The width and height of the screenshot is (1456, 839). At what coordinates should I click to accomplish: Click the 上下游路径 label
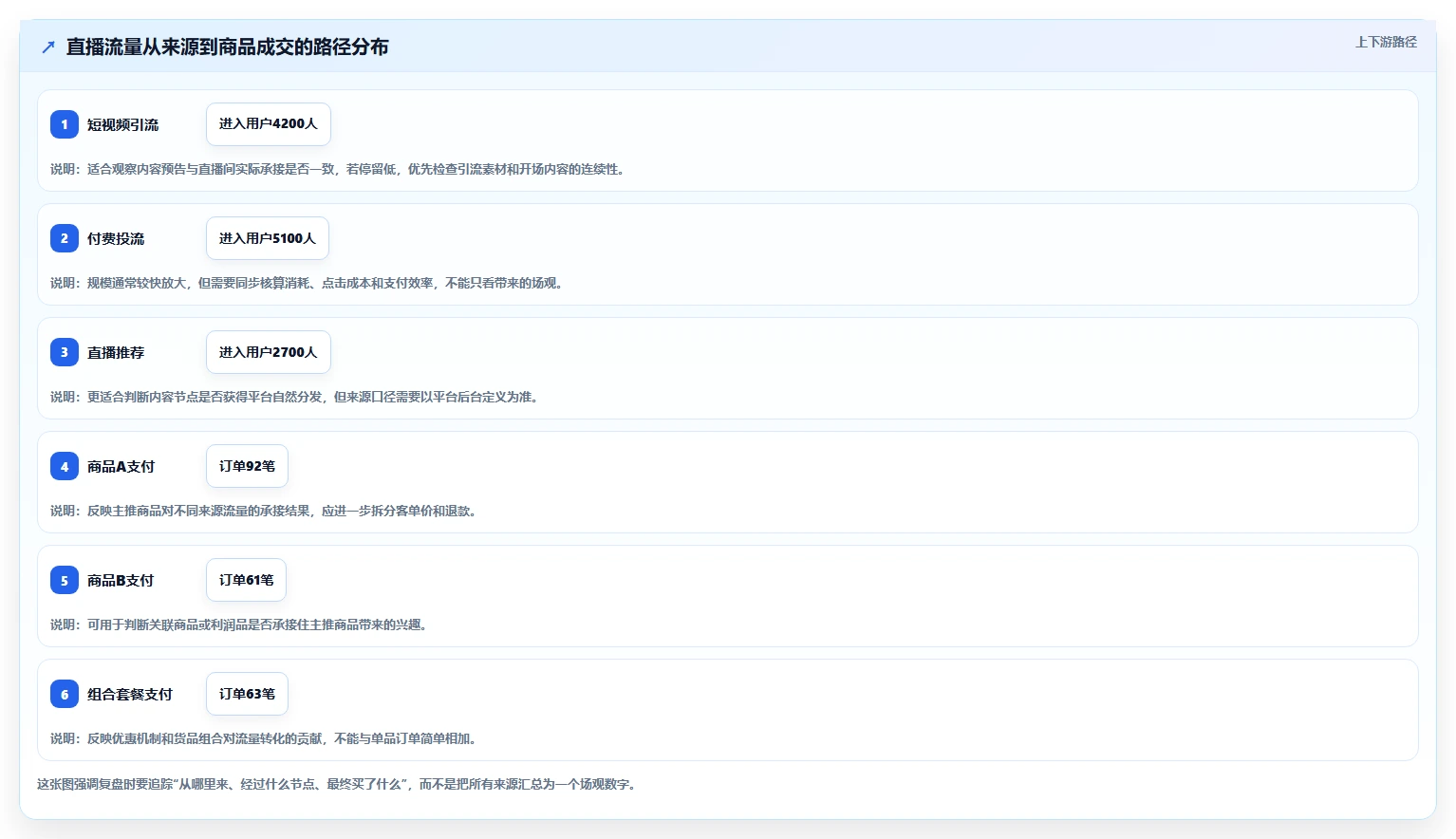click(1386, 42)
